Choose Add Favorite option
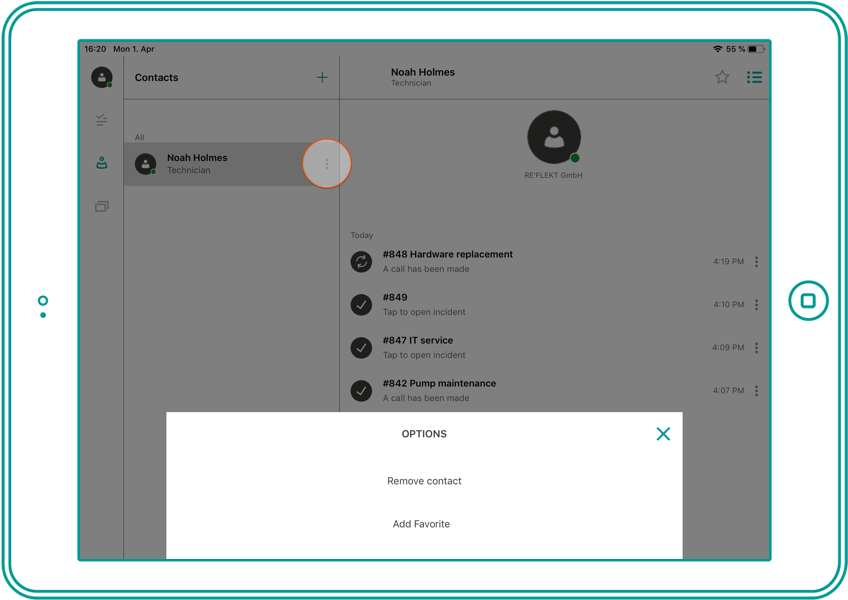The image size is (848, 600). [421, 524]
